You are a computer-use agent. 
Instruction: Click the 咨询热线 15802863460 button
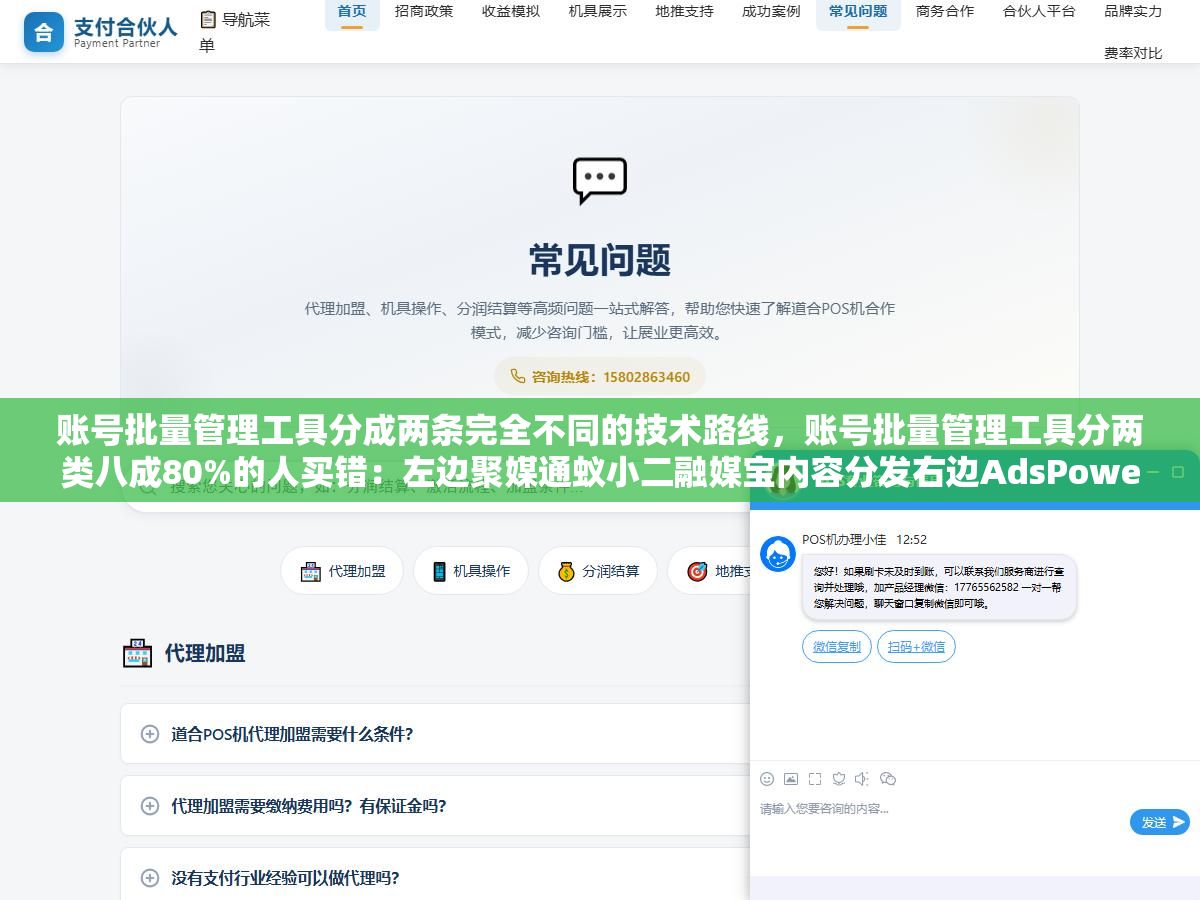pyautogui.click(x=600, y=377)
